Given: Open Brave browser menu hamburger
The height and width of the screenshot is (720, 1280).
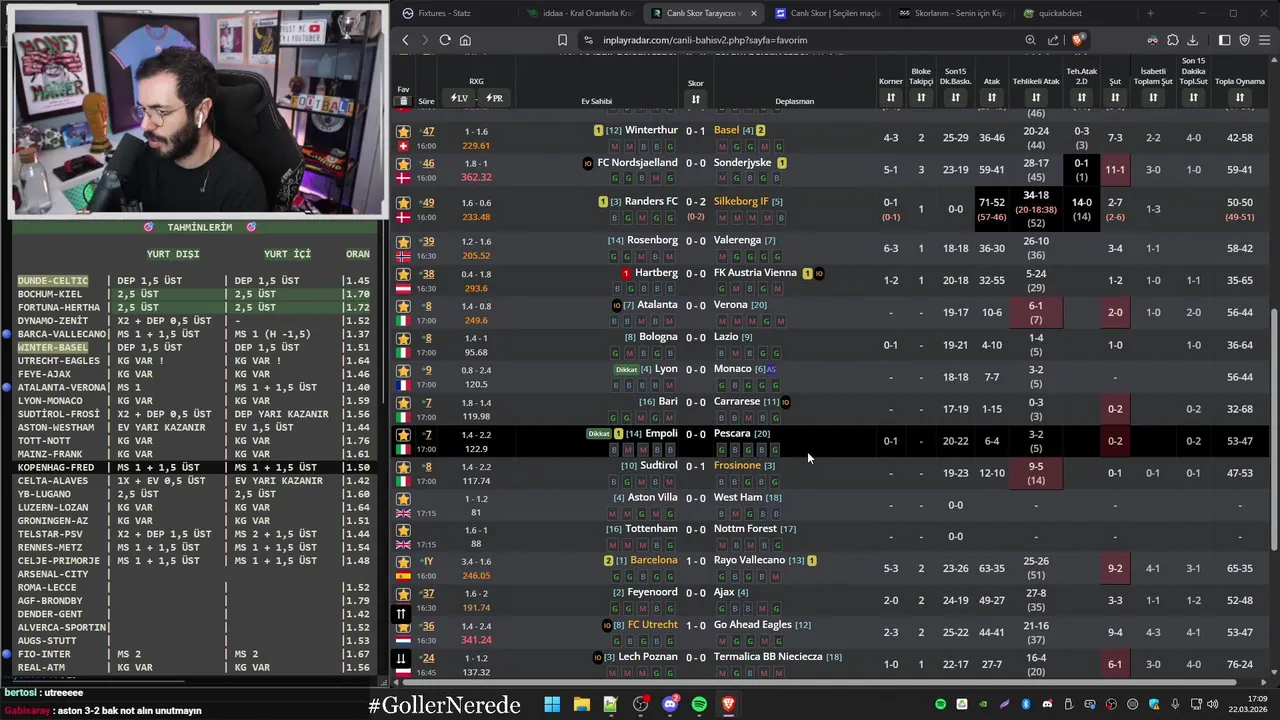Looking at the screenshot, I should coord(1264,40).
